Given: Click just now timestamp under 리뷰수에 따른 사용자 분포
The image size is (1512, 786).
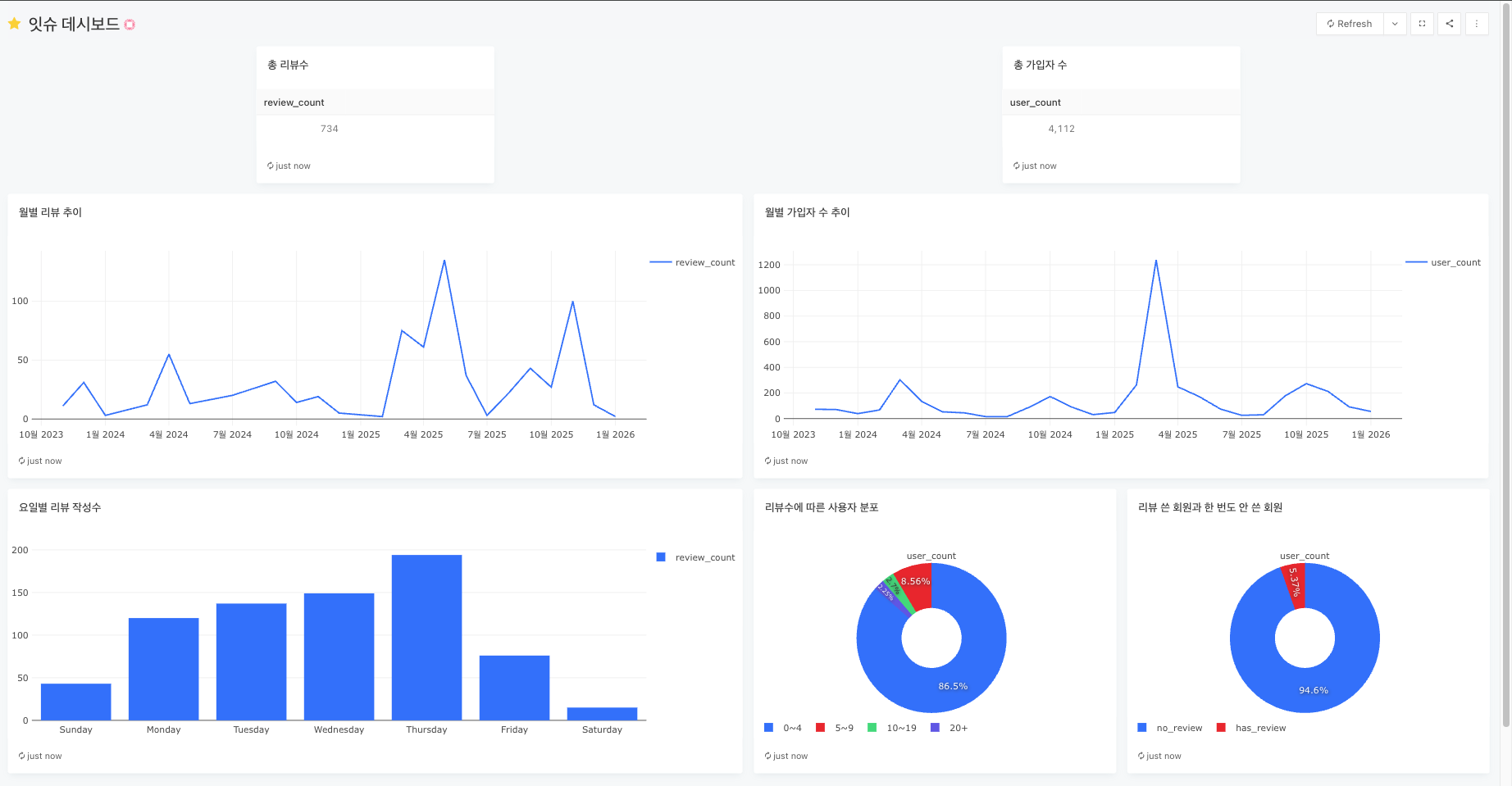Looking at the screenshot, I should tap(790, 756).
